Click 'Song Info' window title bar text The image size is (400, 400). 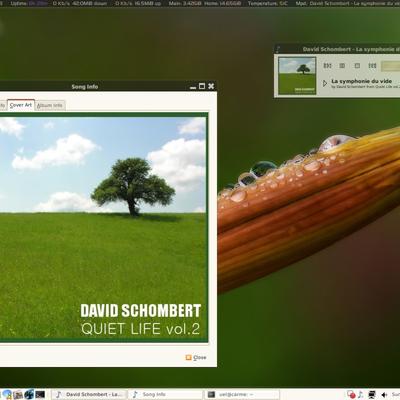pyautogui.click(x=85, y=87)
